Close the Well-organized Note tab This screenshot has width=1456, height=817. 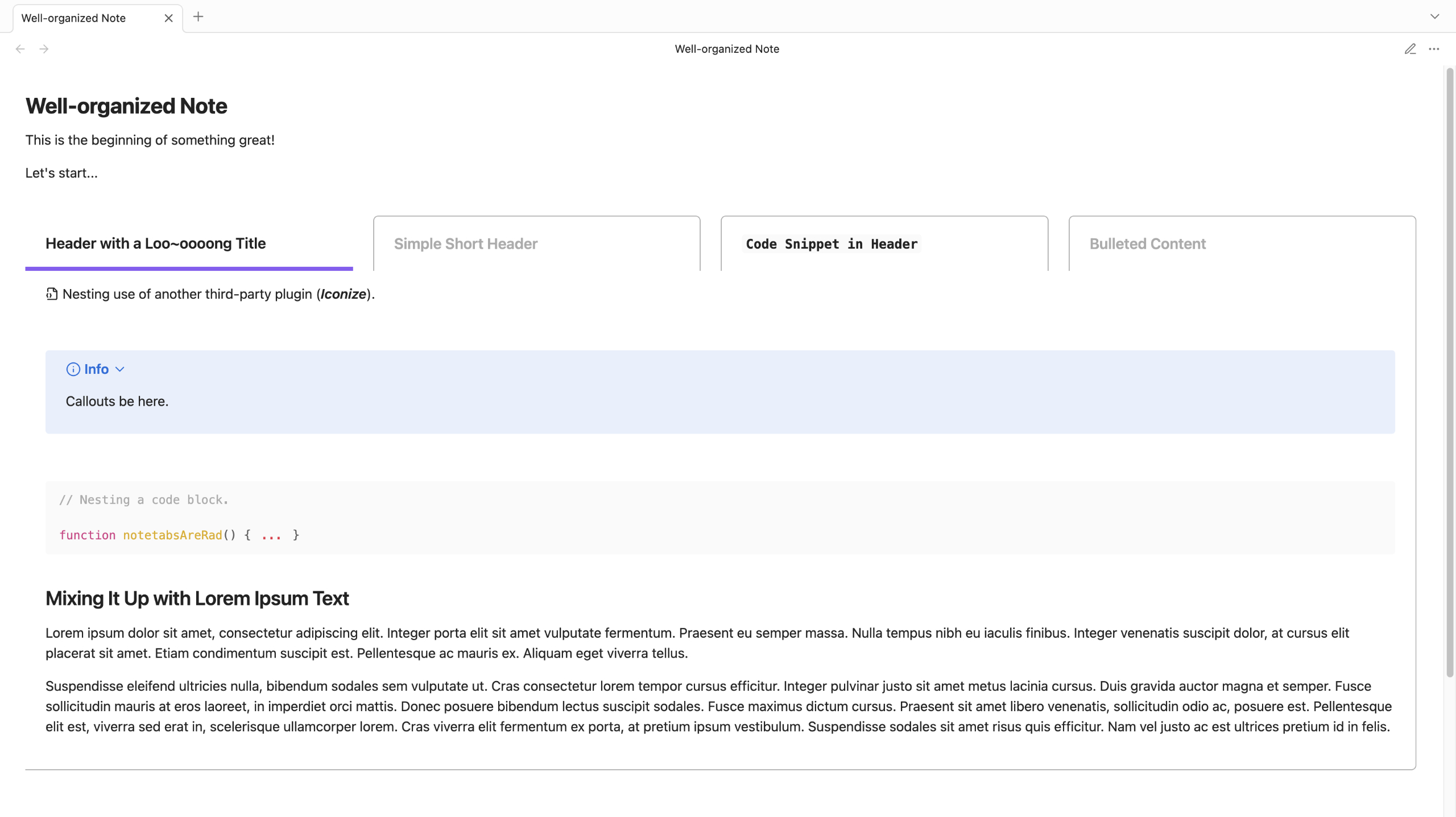[x=168, y=18]
